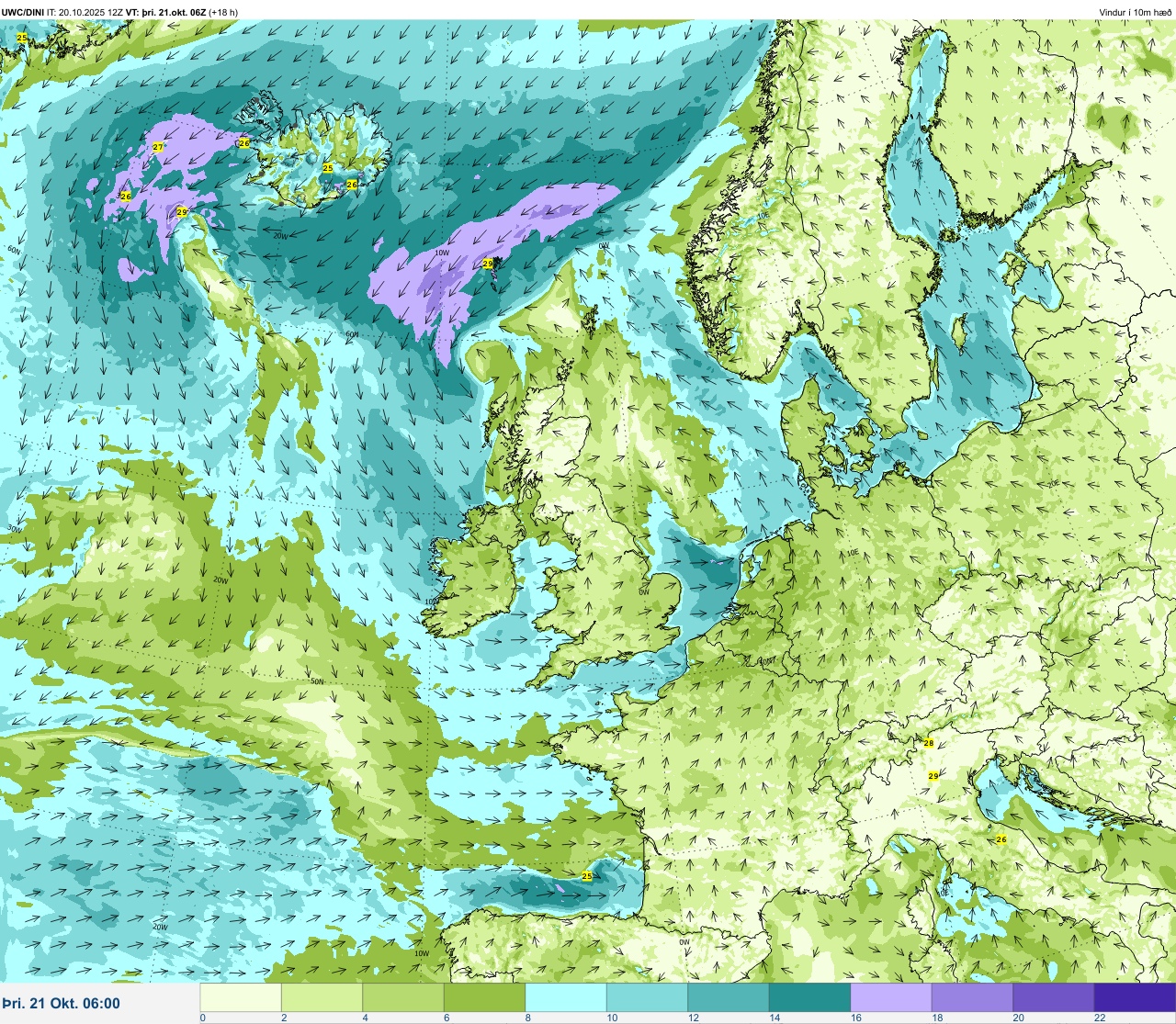
Task: Click the legend value '22'
Action: (1099, 1018)
